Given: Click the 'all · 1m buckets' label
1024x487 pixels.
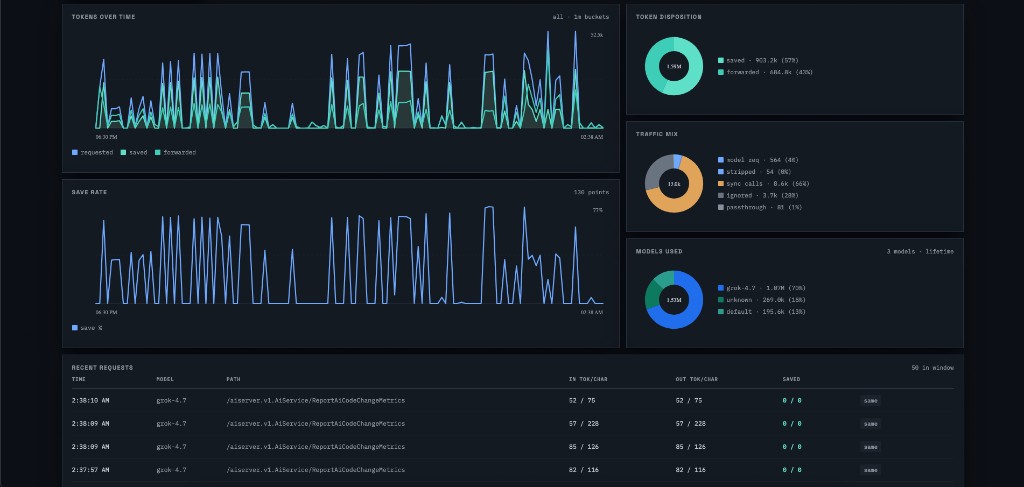Looking at the screenshot, I should tap(581, 17).
